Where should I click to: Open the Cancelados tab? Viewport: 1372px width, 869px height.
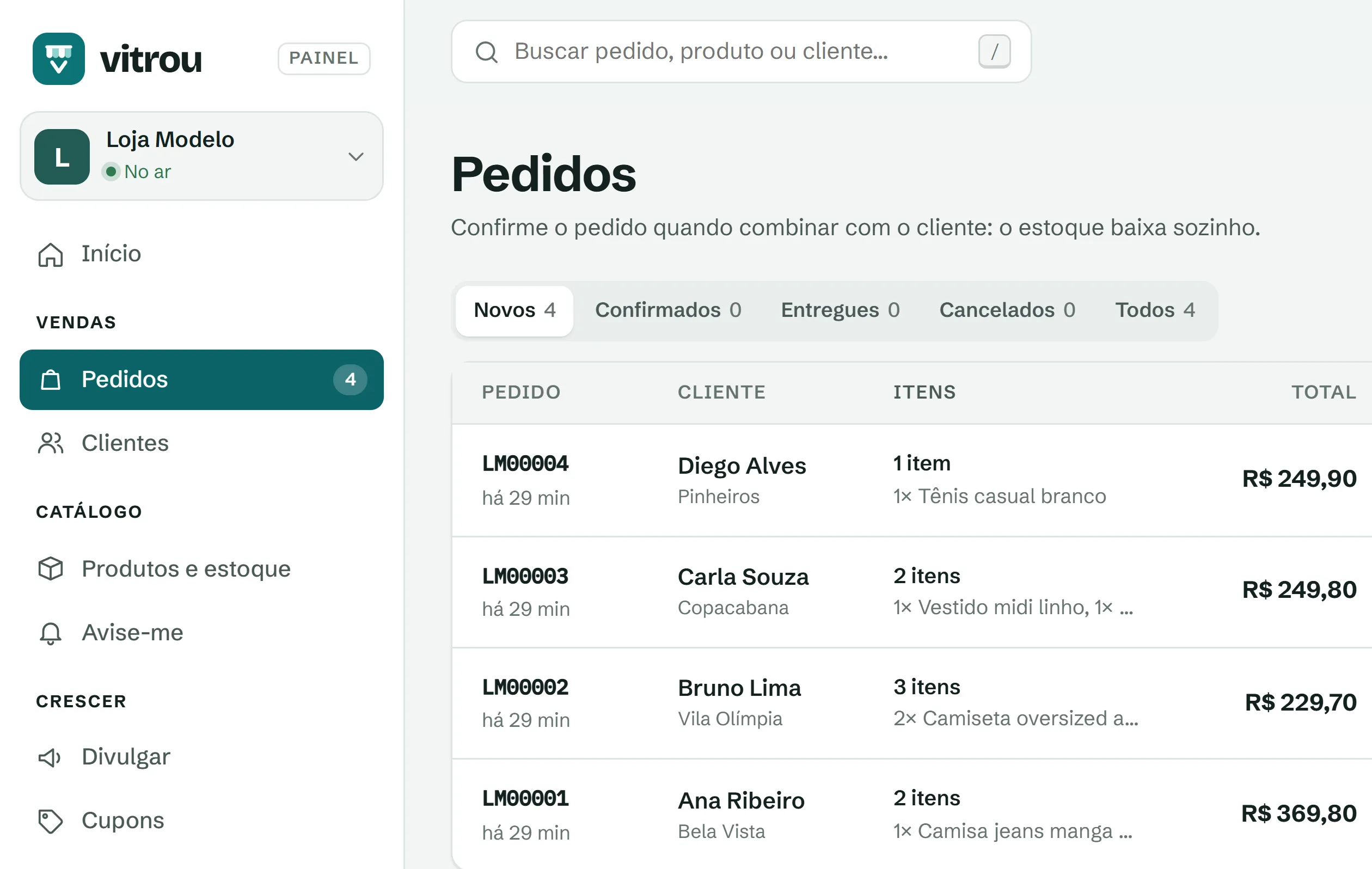coord(1007,310)
